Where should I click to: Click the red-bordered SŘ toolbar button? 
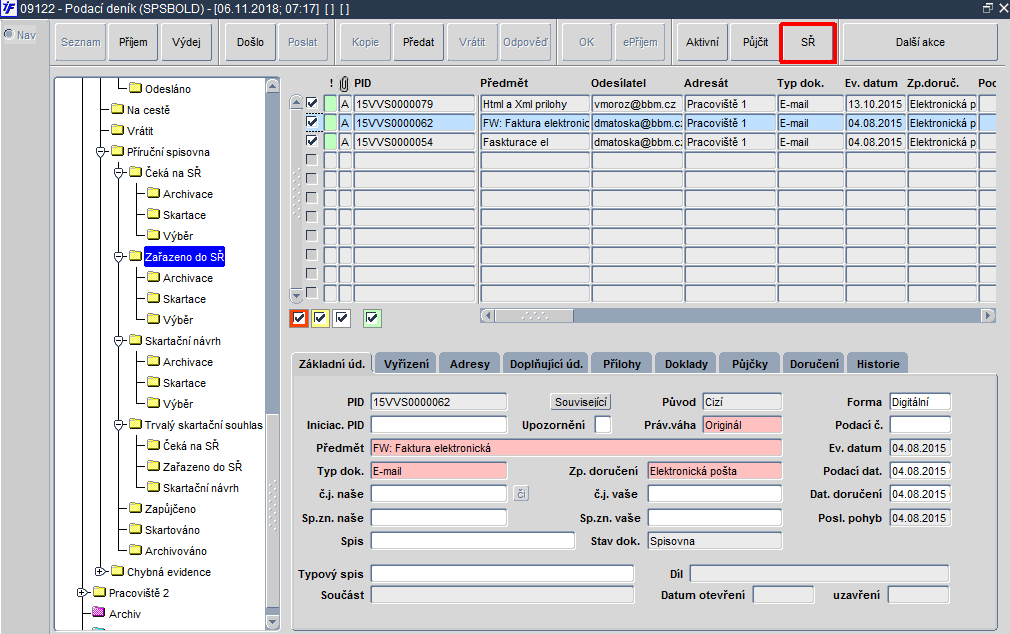(808, 43)
